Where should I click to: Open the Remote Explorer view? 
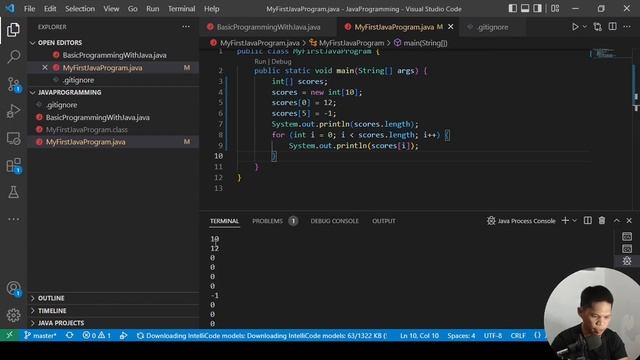tap(13, 138)
